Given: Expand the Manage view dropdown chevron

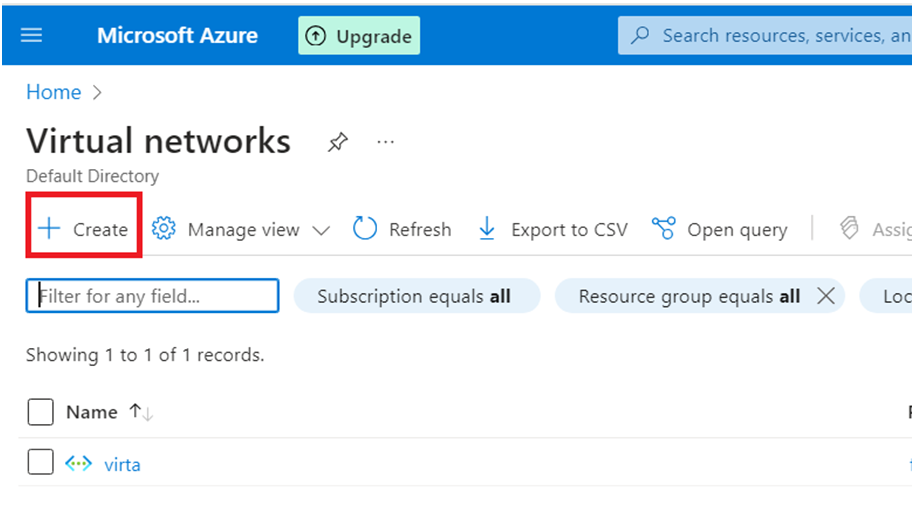Looking at the screenshot, I should 321,230.
